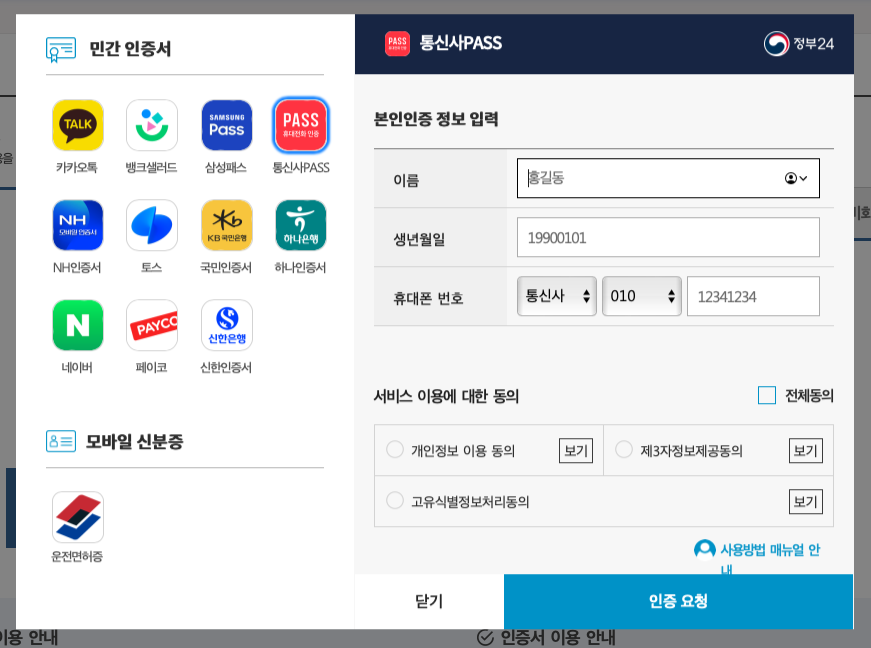The height and width of the screenshot is (648, 871).
Task: Select the 운전면허증 mobile ID icon
Action: click(78, 517)
